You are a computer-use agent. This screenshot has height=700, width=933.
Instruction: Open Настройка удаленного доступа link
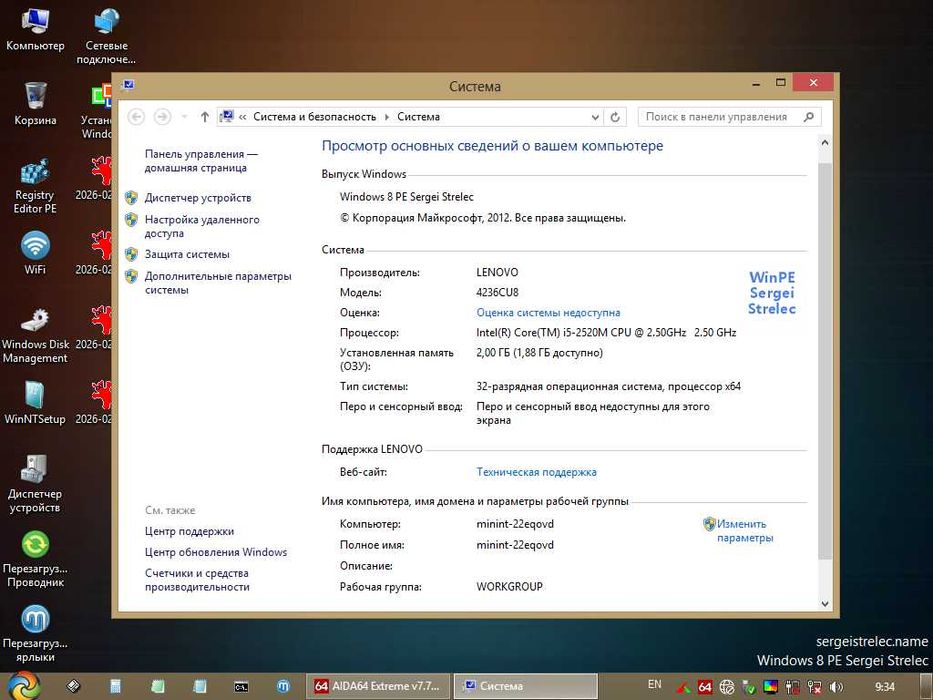pos(202,226)
